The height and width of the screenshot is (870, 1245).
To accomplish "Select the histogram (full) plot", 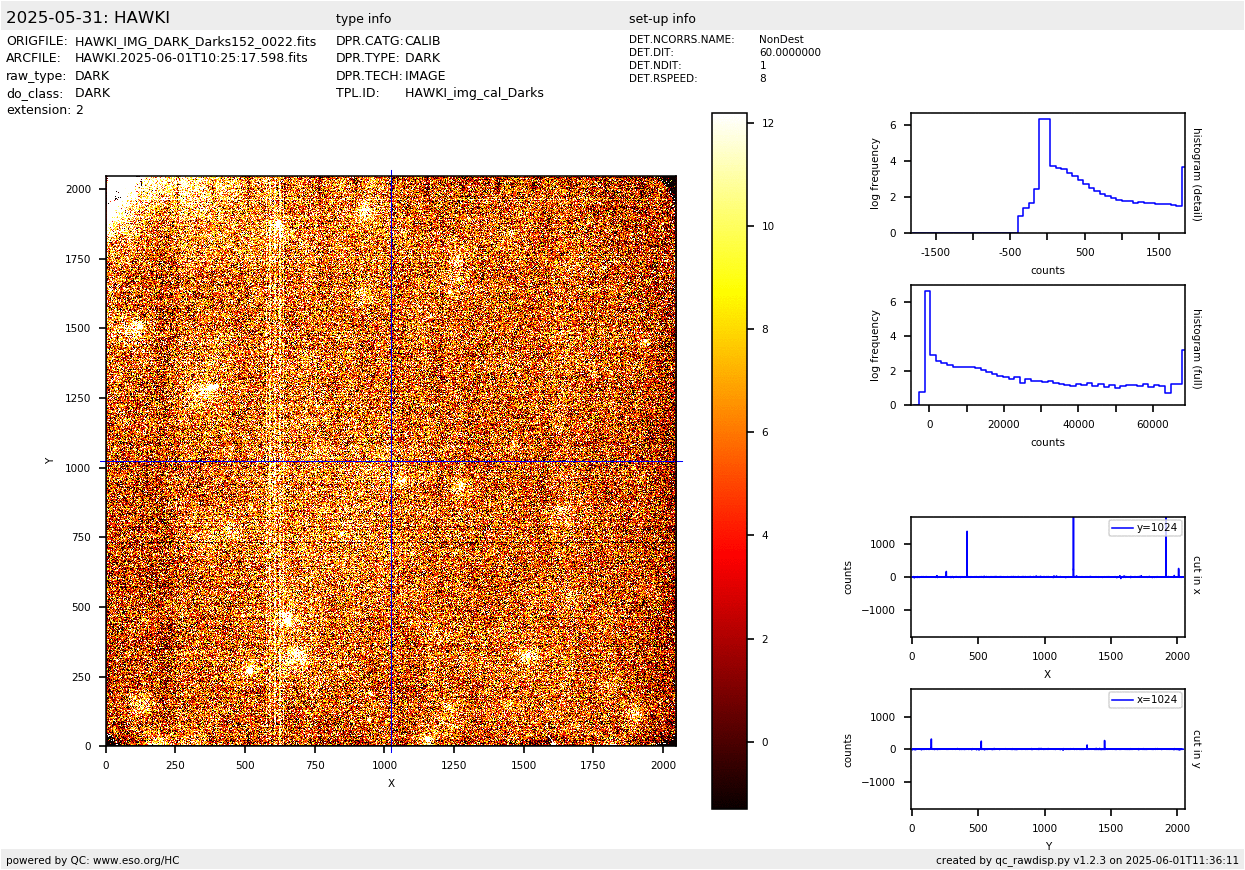I will 1047,345.
